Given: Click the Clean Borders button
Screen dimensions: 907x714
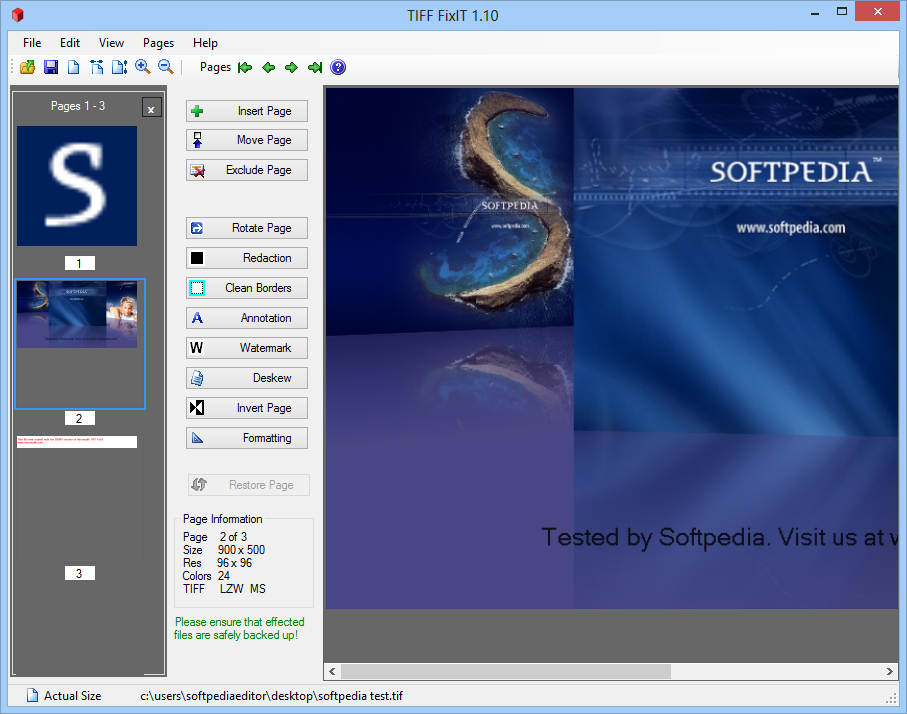Looking at the screenshot, I should point(246,288).
